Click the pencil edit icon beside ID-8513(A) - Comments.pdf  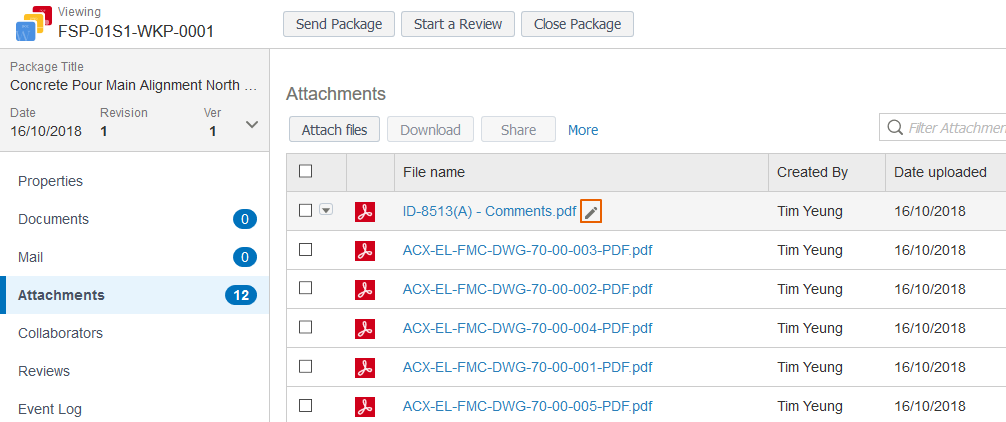591,212
